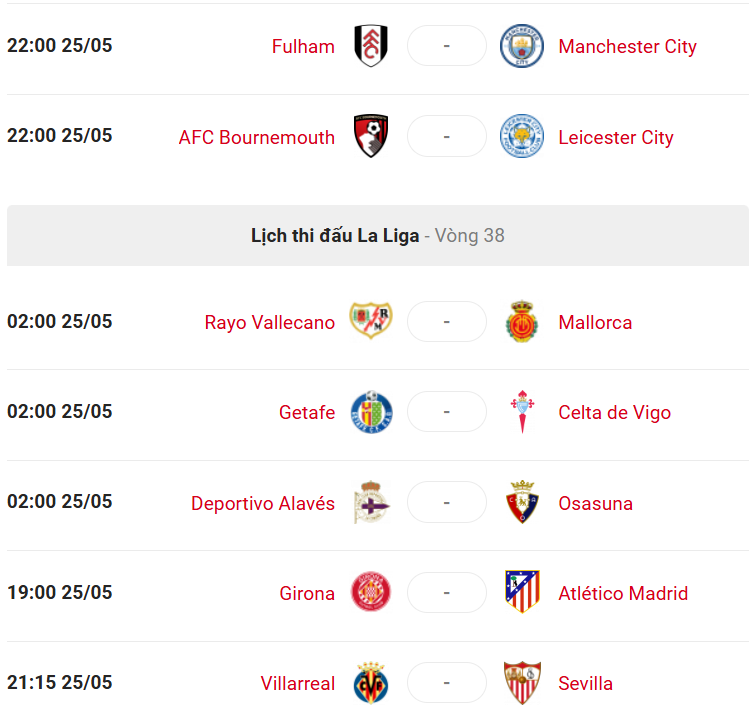Viewport: 756px width, 717px height.
Task: Click the Atlético Madrid crest
Action: click(x=522, y=592)
